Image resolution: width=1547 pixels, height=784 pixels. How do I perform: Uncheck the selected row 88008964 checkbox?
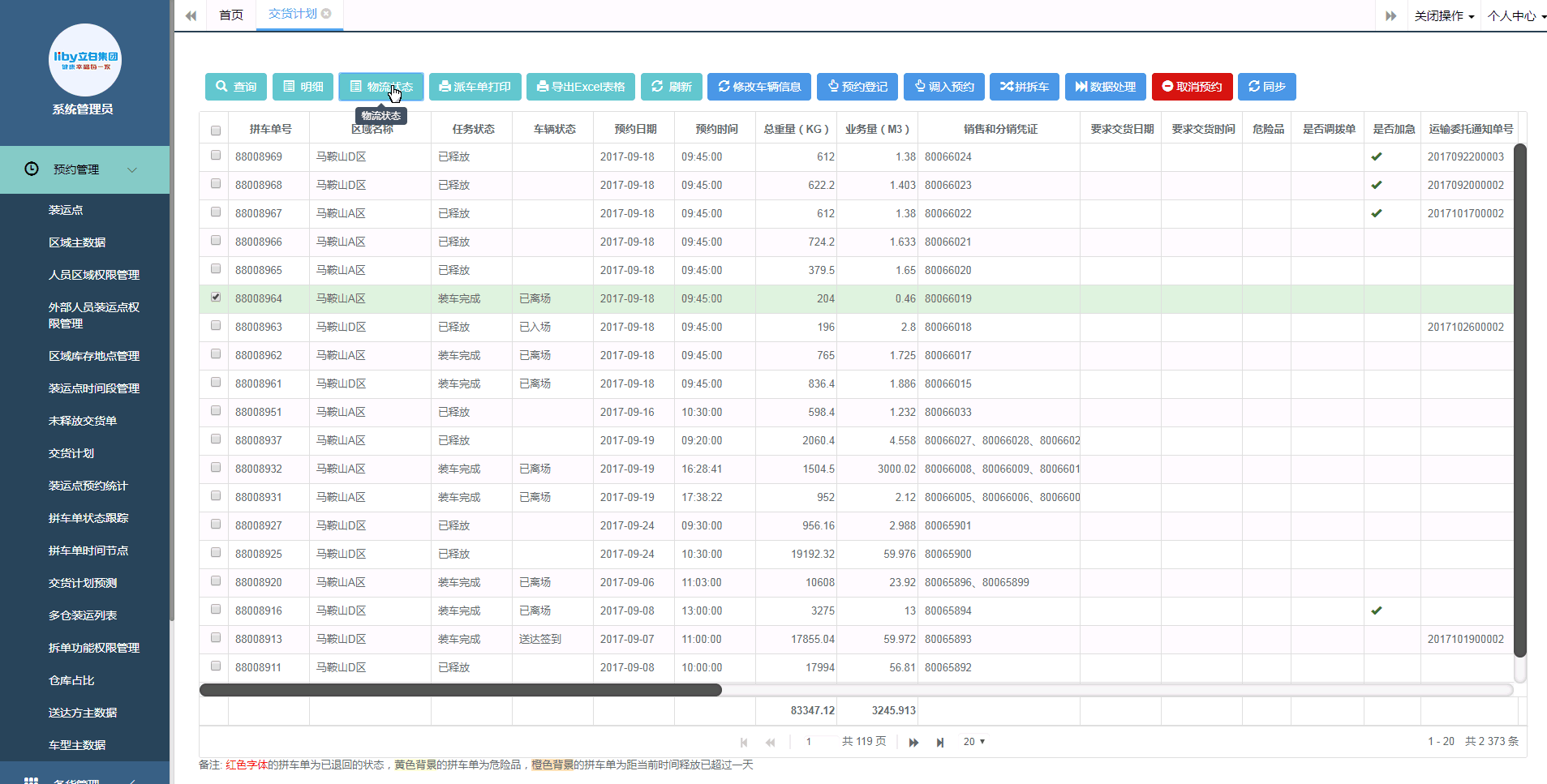click(216, 298)
